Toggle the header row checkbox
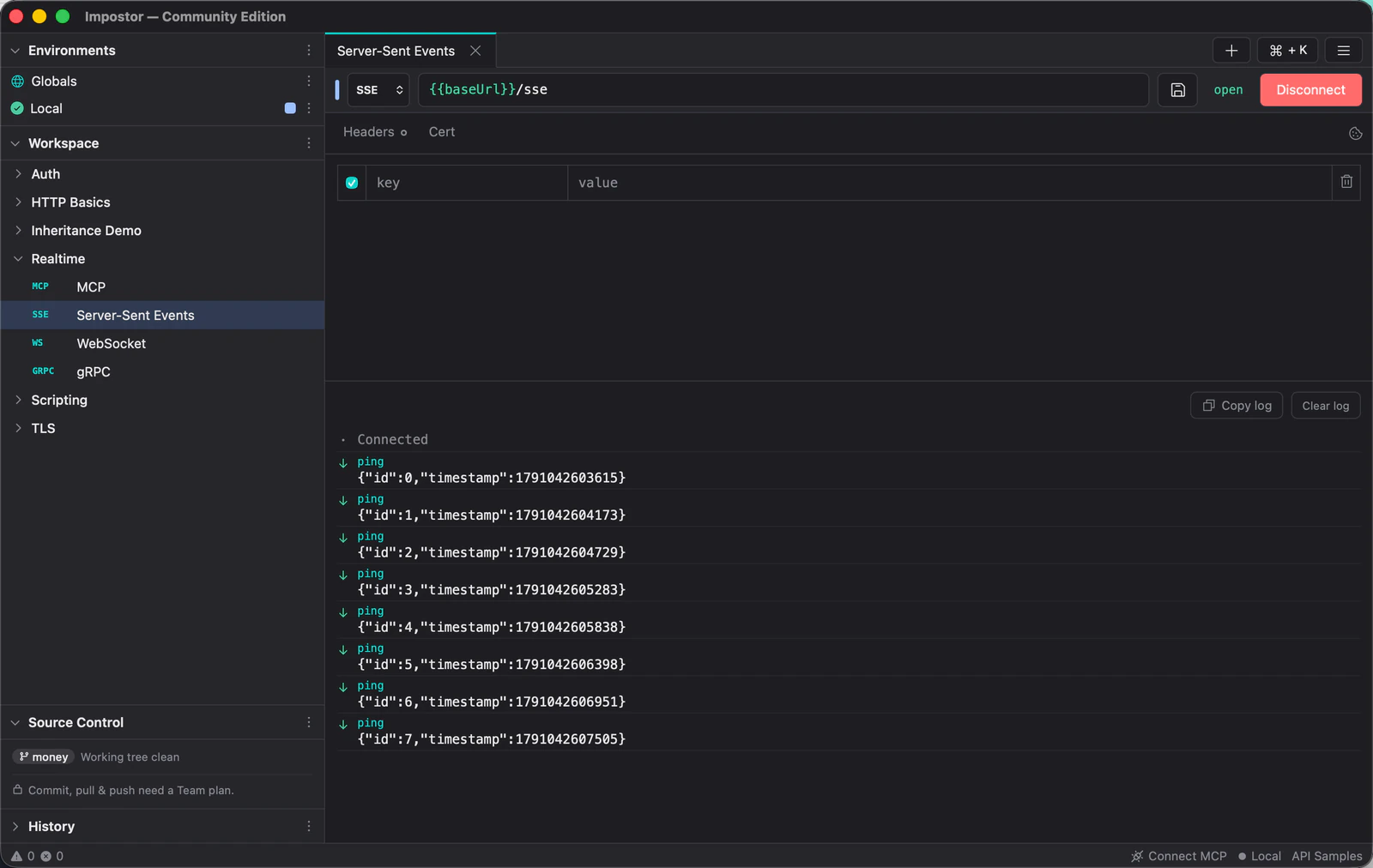 point(352,183)
